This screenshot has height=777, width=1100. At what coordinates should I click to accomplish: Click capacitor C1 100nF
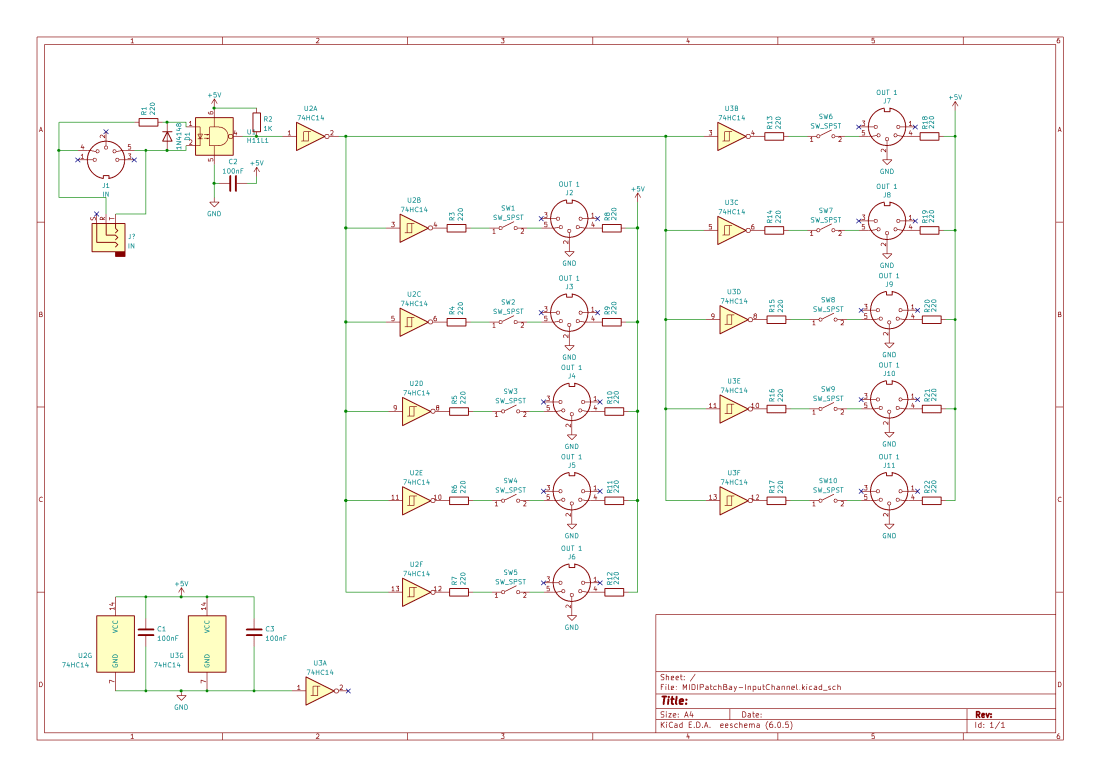tap(148, 633)
